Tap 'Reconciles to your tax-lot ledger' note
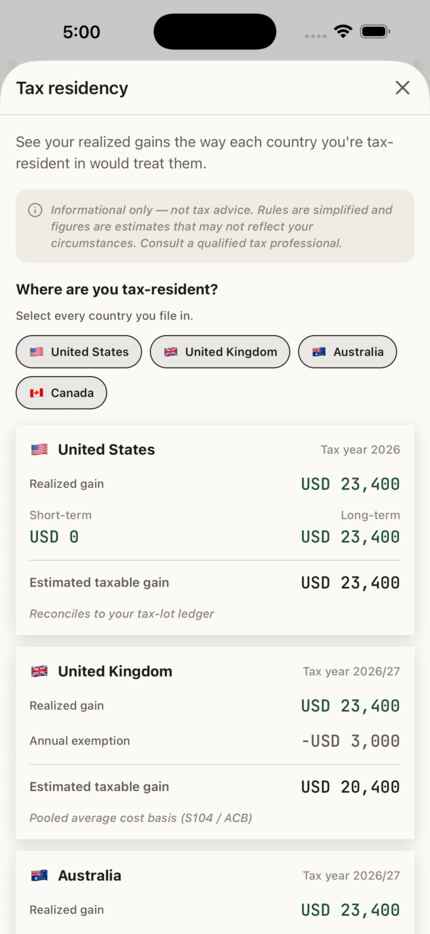 point(121,614)
